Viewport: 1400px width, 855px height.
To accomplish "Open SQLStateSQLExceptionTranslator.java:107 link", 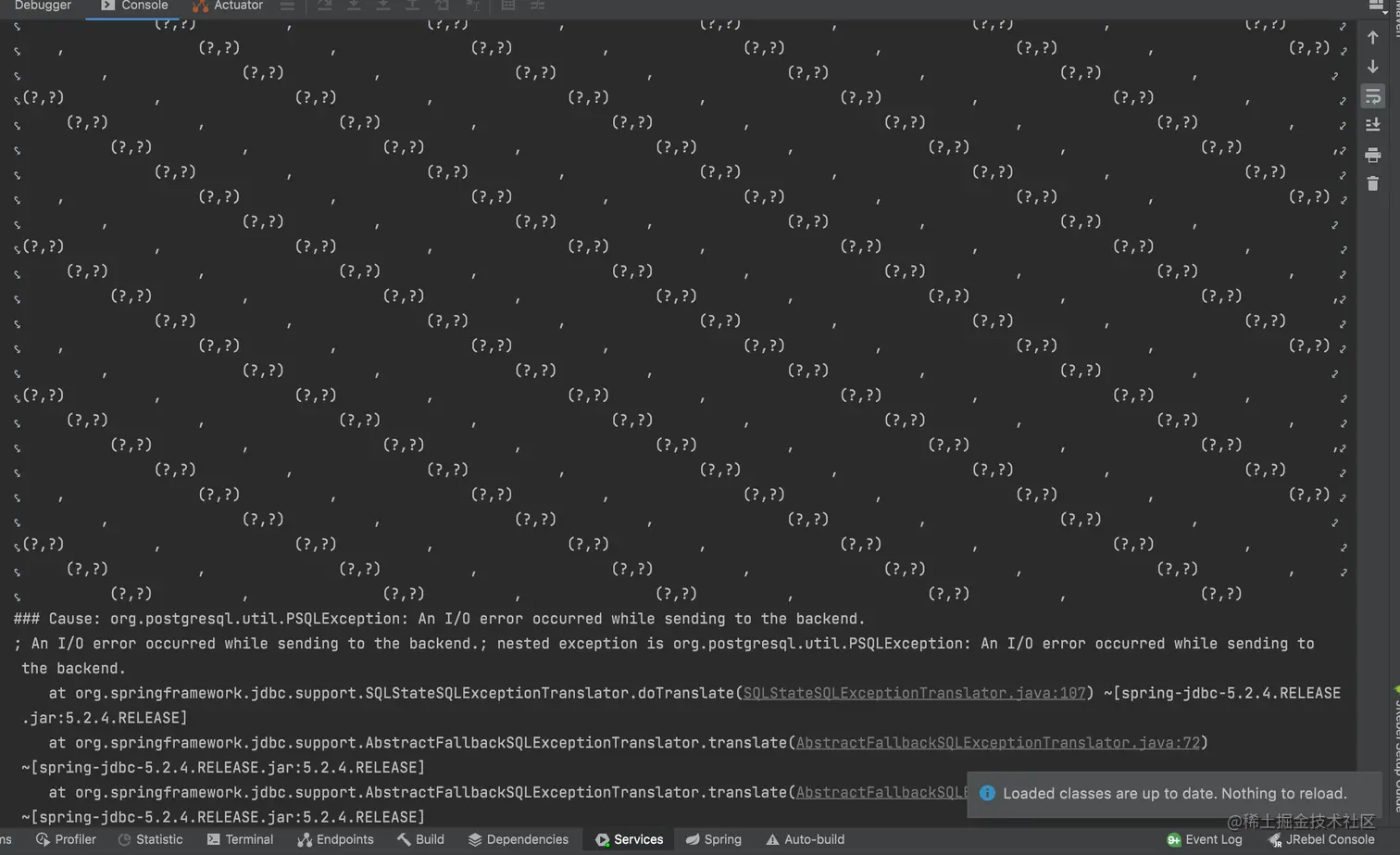I will click(914, 693).
